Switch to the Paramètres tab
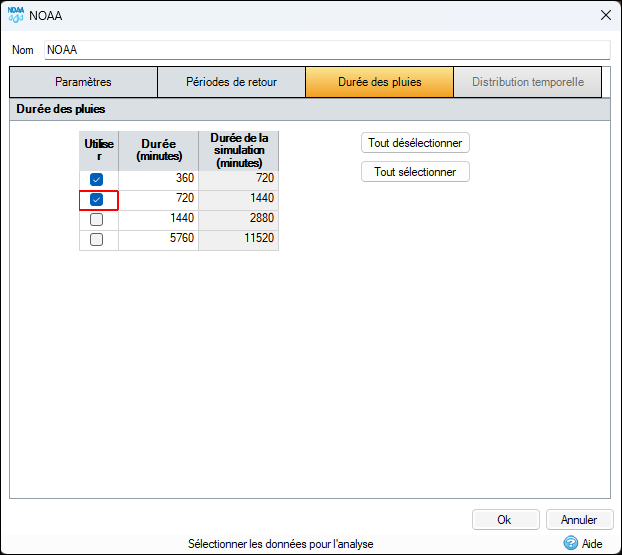 pyautogui.click(x=83, y=82)
